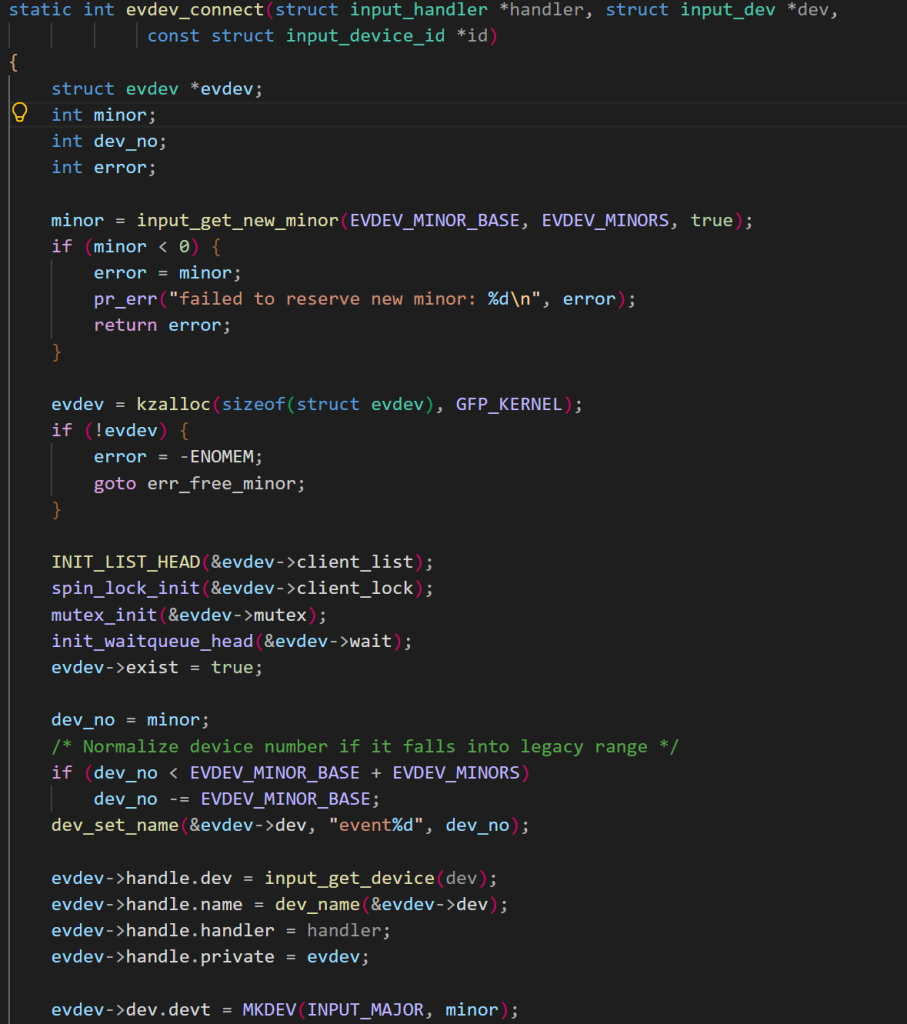
Task: Click 'error = minor;' assignment
Action: pyautogui.click(x=167, y=273)
